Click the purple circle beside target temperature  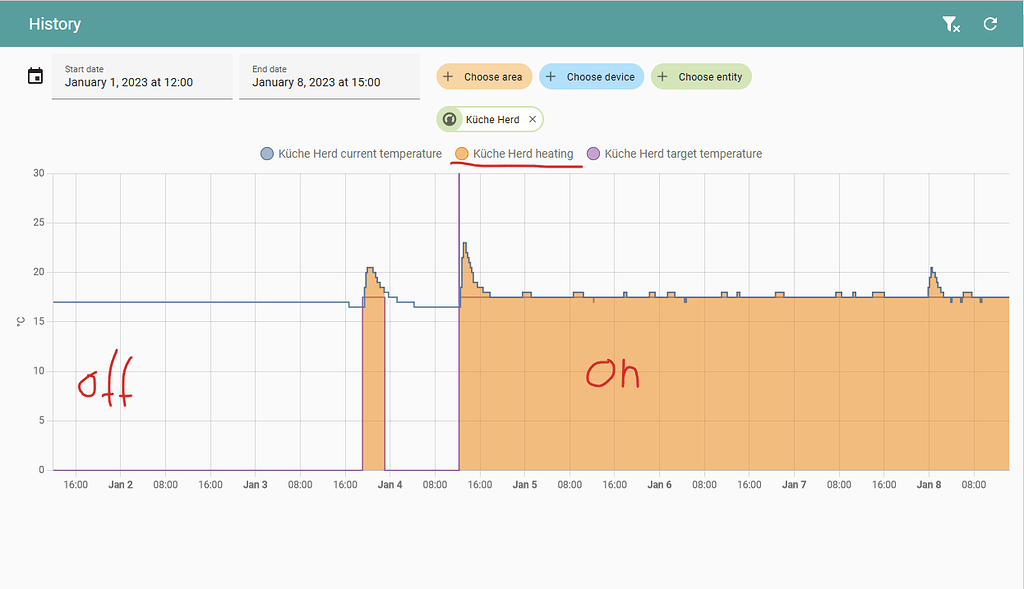pos(593,153)
